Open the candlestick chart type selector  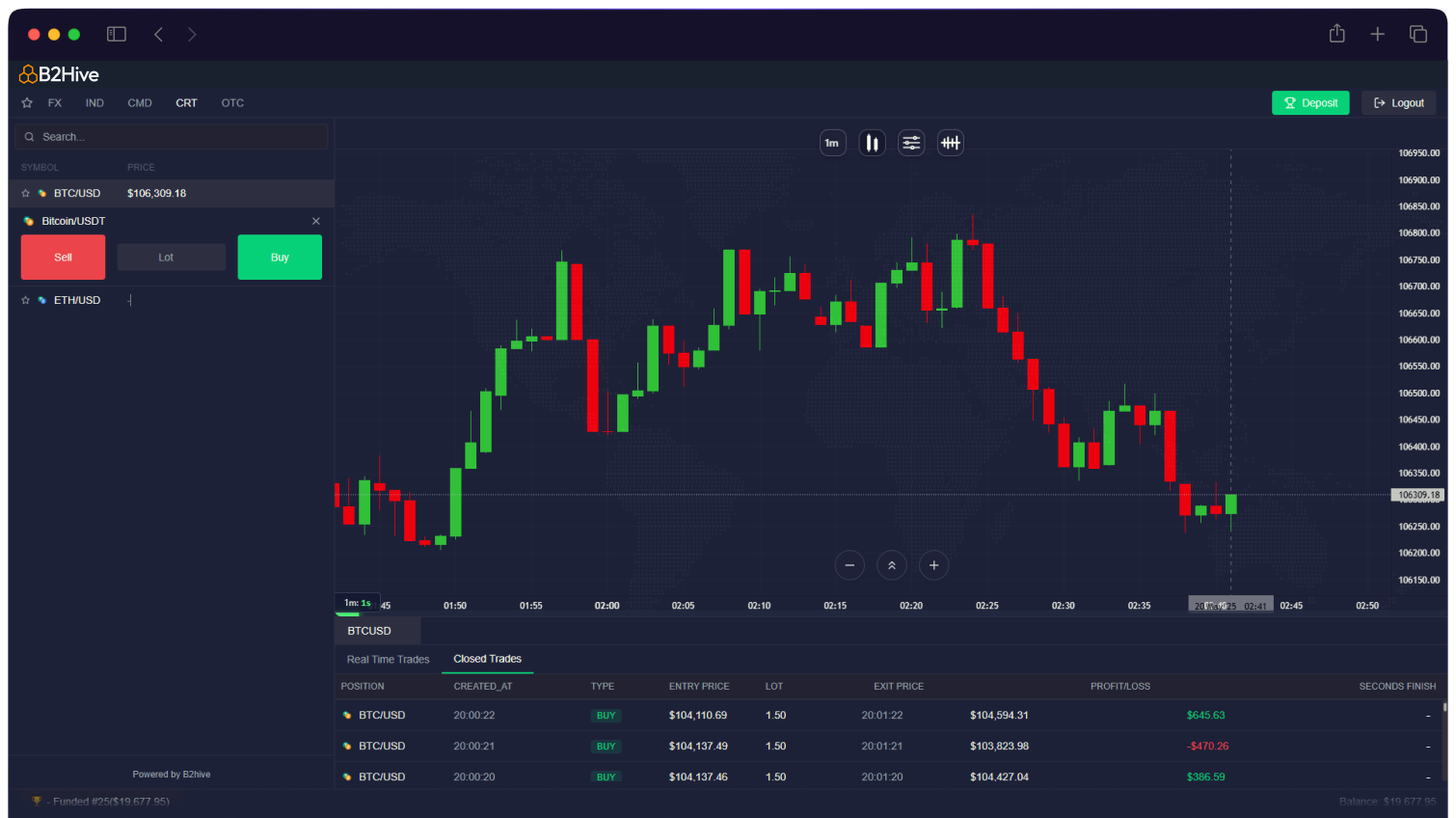872,143
